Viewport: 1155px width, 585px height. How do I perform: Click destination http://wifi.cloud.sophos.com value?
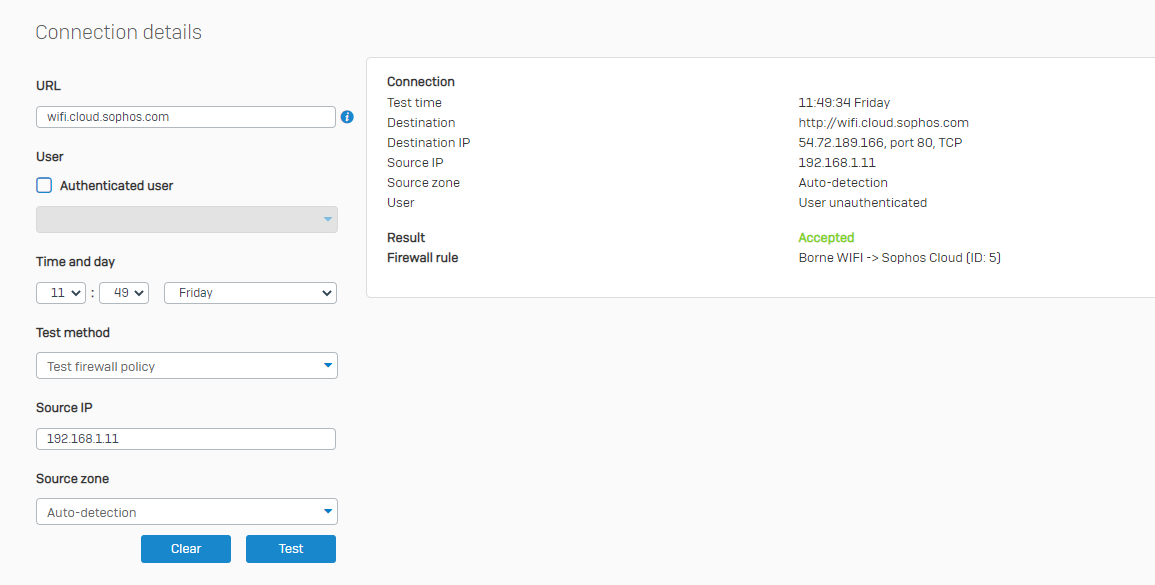[x=883, y=123]
